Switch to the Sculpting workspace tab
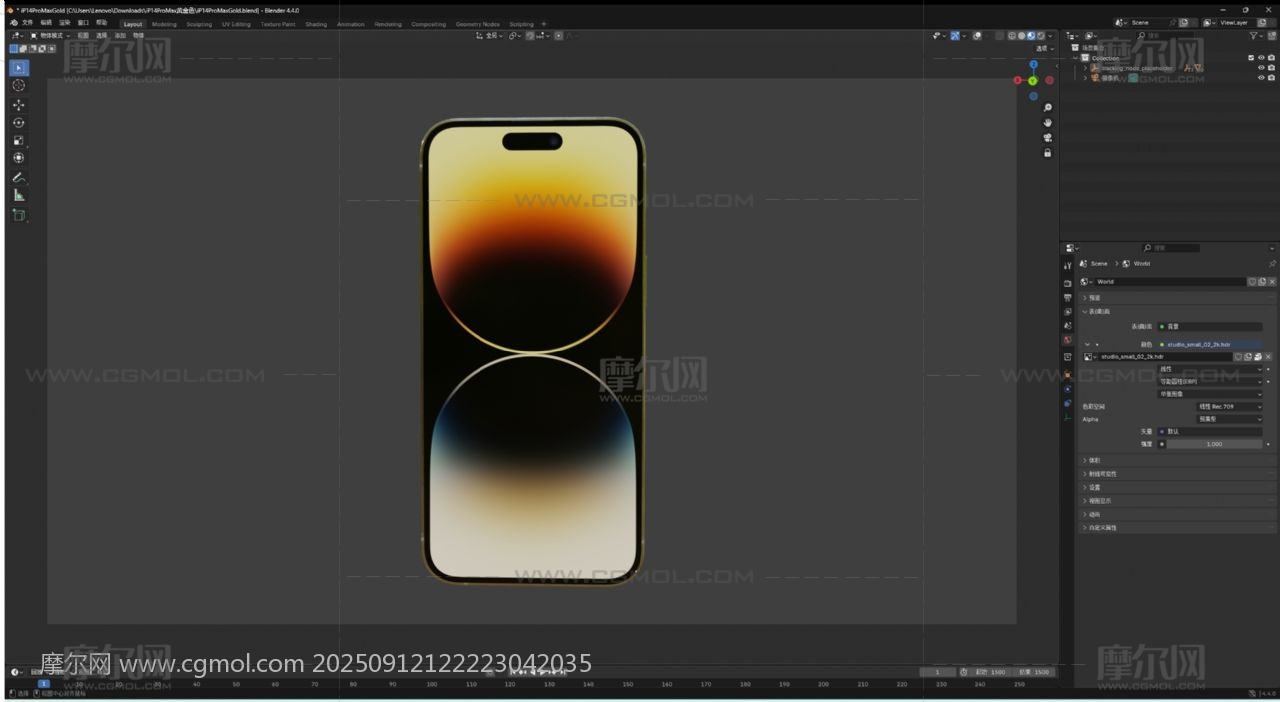This screenshot has height=702, width=1280. click(199, 24)
